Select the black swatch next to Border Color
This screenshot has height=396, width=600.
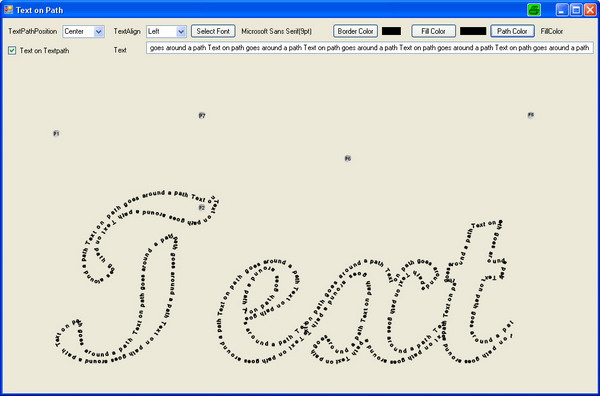tap(391, 31)
